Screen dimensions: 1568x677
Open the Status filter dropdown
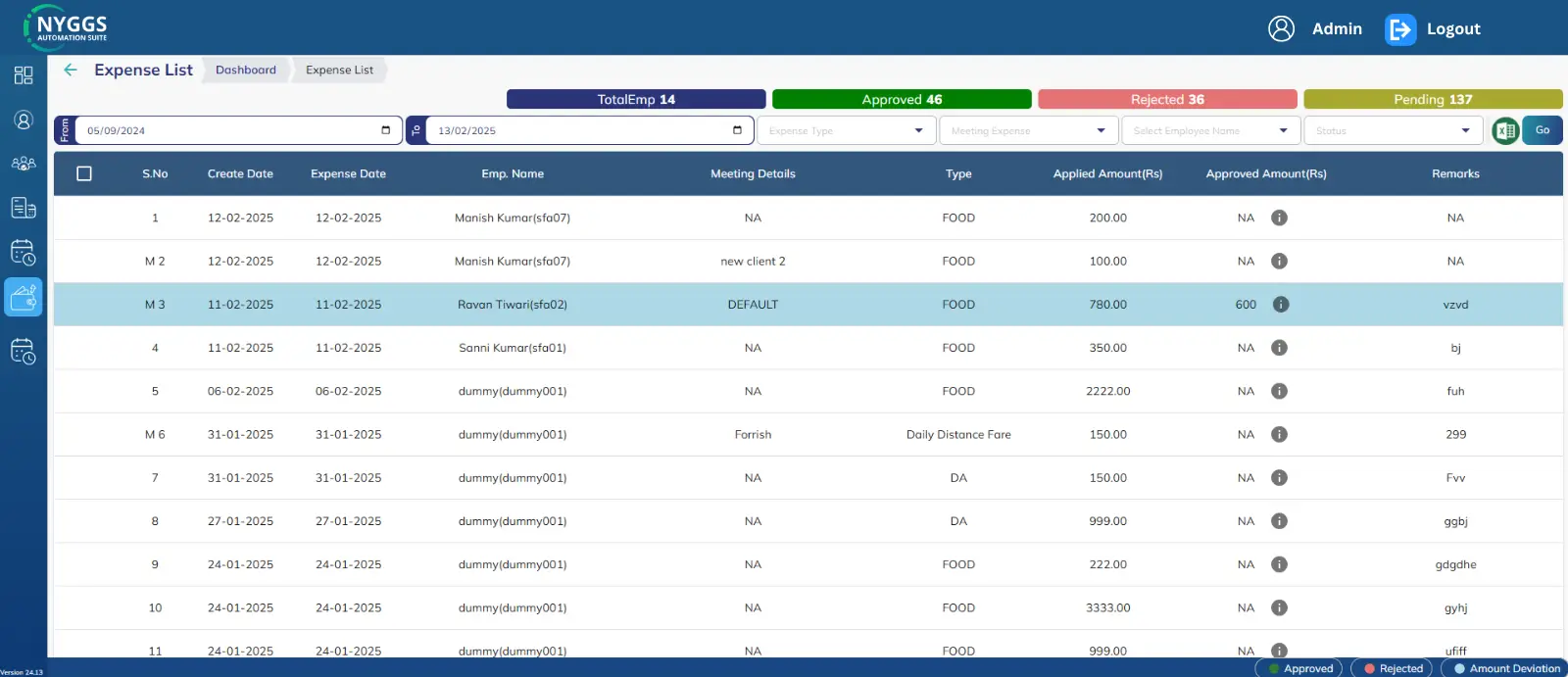coord(1393,130)
